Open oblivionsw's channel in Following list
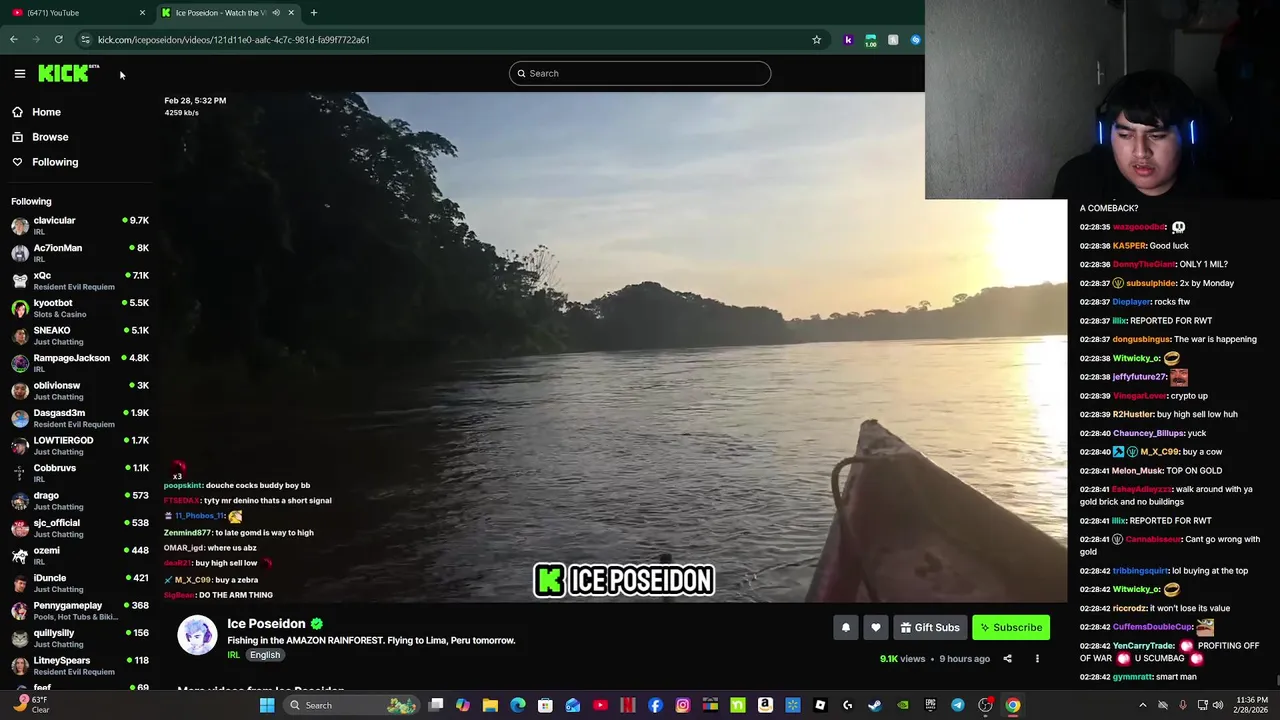The width and height of the screenshot is (1280, 720). 80,391
